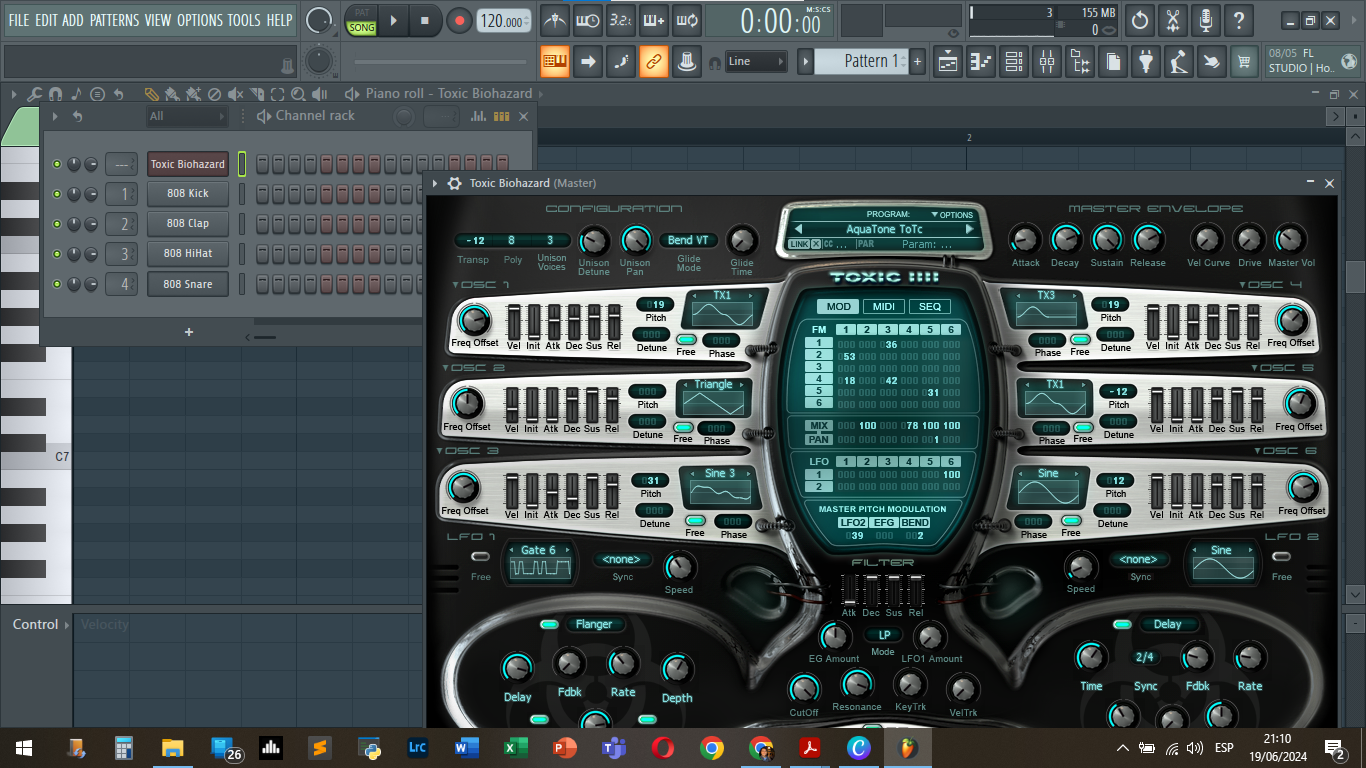Viewport: 1366px width, 768px height.
Task: Switch to the MIDI tab in Toxic
Action: pos(883,306)
